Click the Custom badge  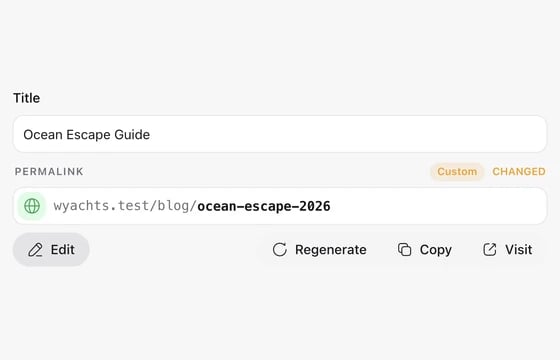pos(457,171)
